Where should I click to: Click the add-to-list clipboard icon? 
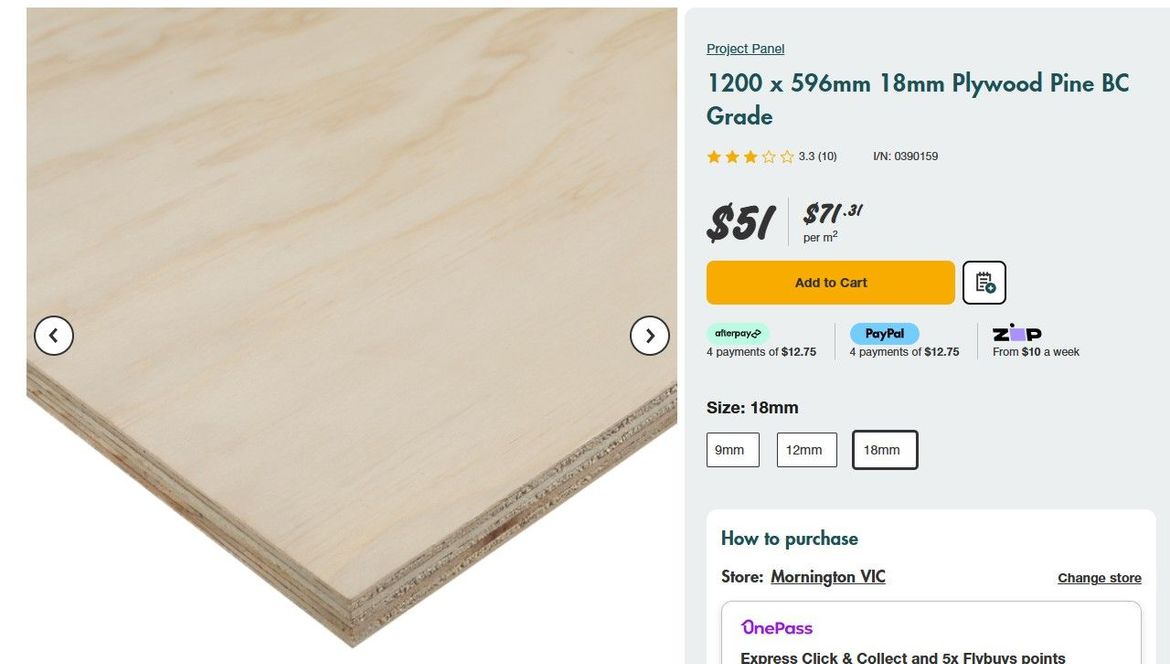(x=984, y=283)
